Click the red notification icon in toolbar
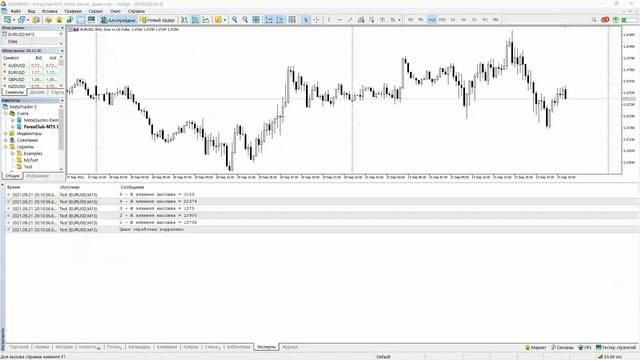This screenshot has height=360, width=640. tap(605, 20)
